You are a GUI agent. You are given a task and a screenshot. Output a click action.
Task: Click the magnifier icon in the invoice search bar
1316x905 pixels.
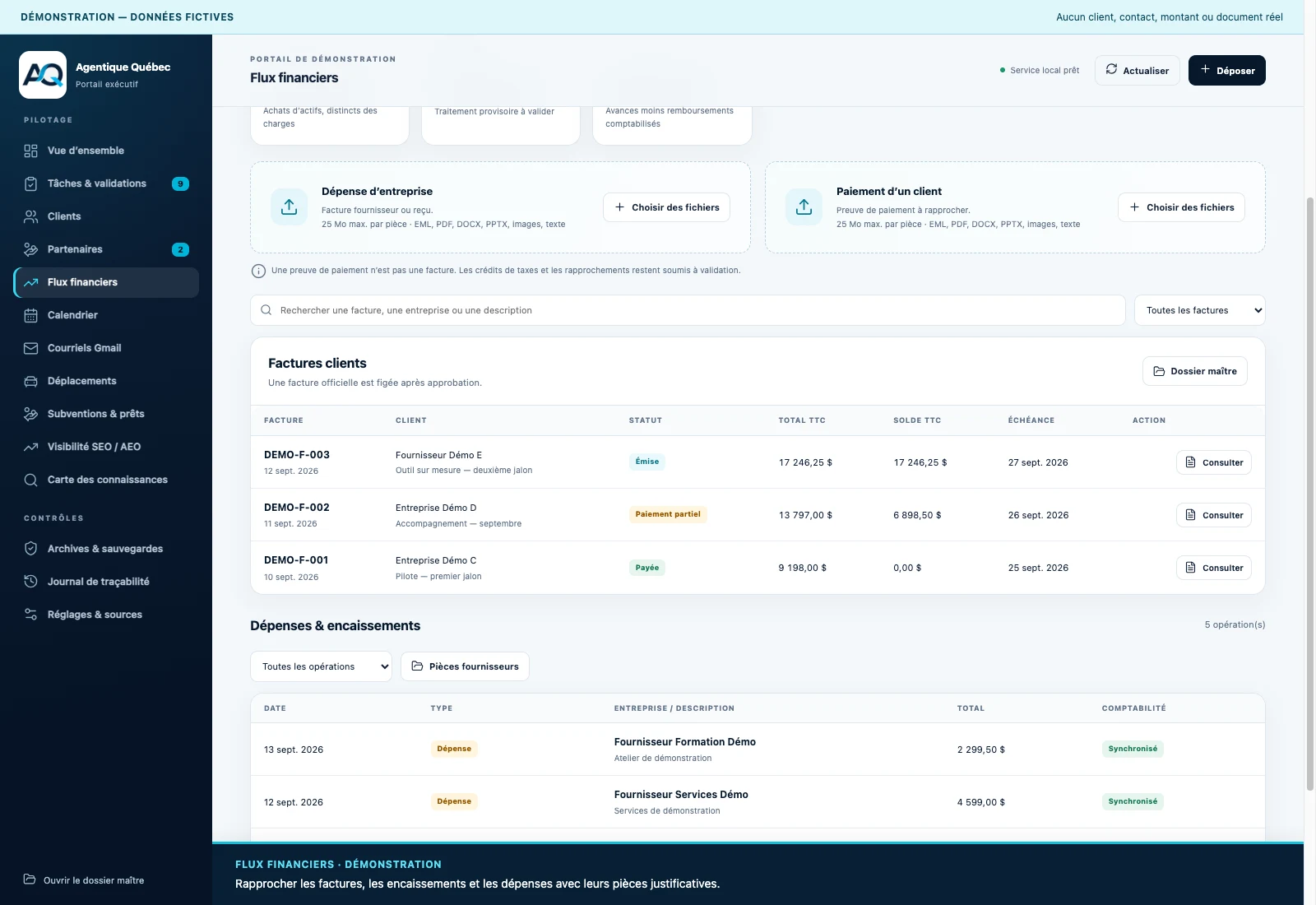tap(266, 310)
